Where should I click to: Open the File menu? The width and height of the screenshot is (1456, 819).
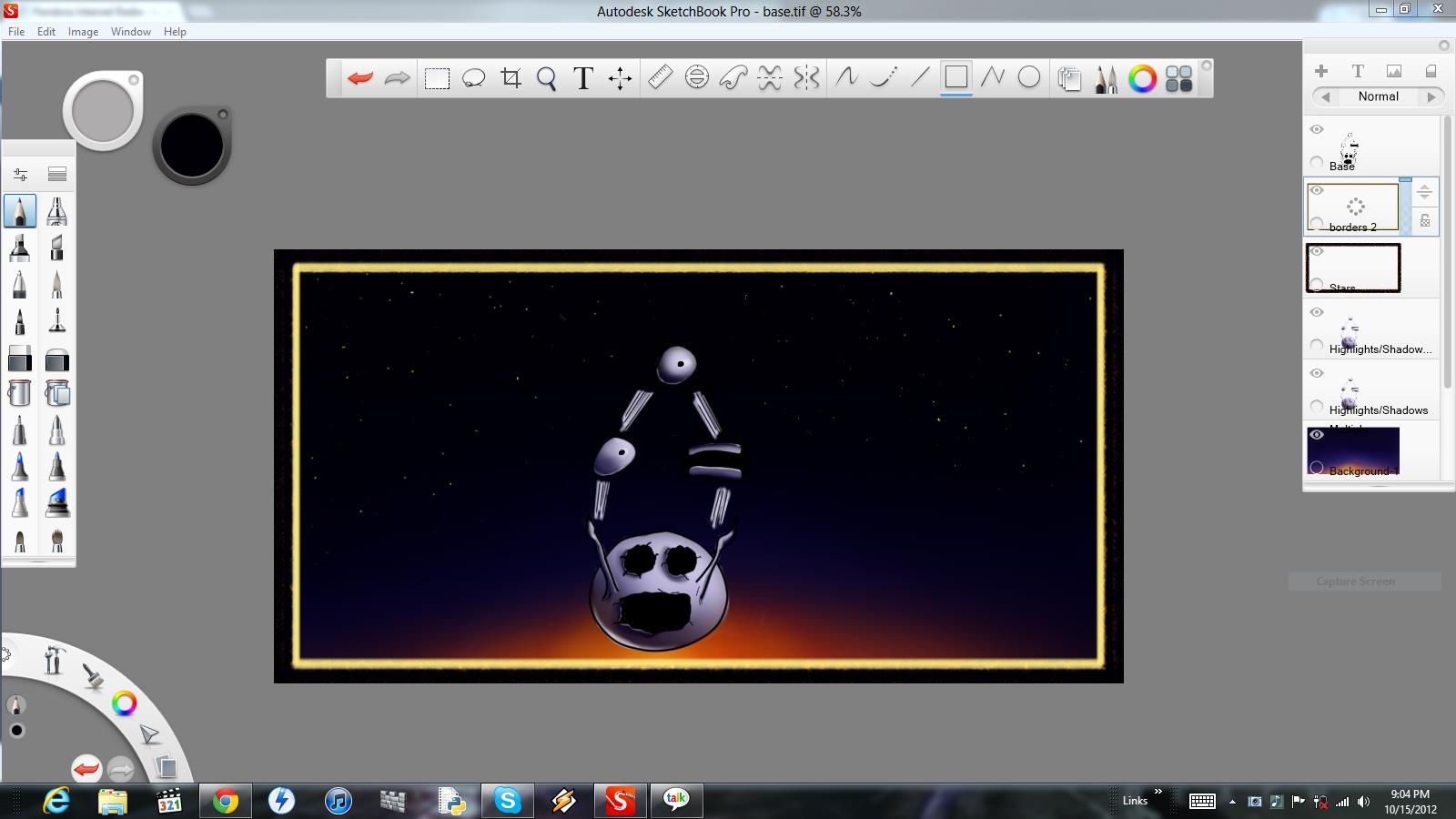[x=16, y=31]
